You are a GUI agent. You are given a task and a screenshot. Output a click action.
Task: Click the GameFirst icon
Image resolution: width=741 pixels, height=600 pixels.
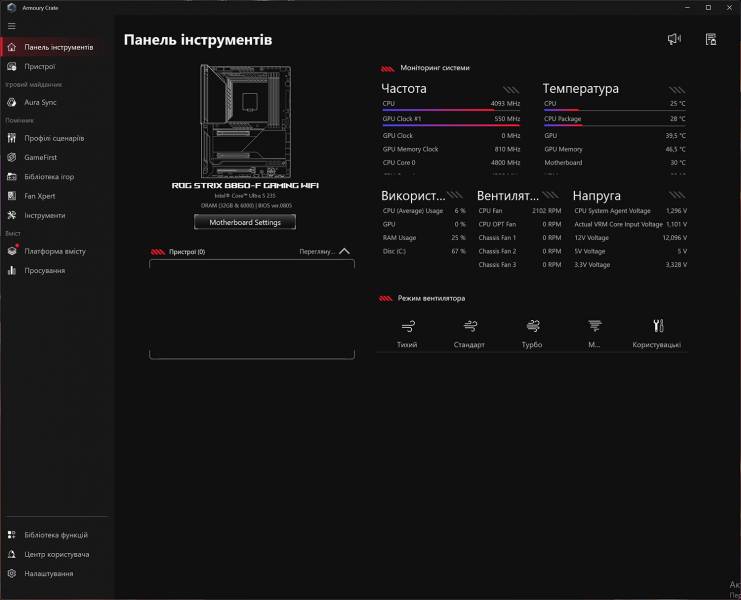point(12,157)
